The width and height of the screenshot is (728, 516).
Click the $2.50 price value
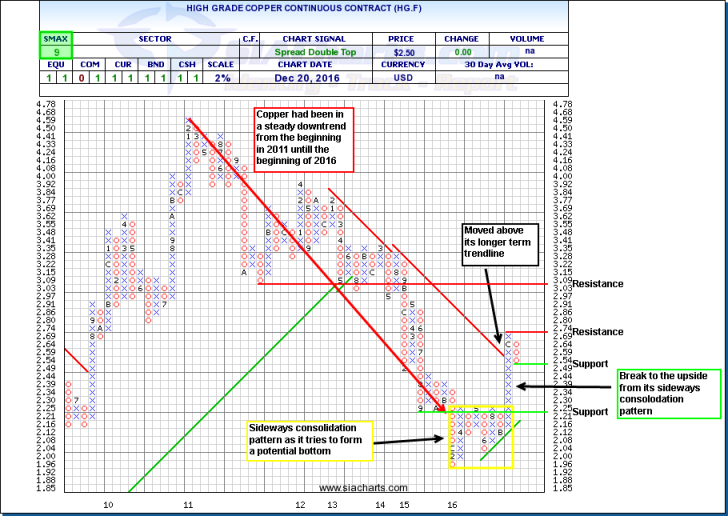point(403,51)
